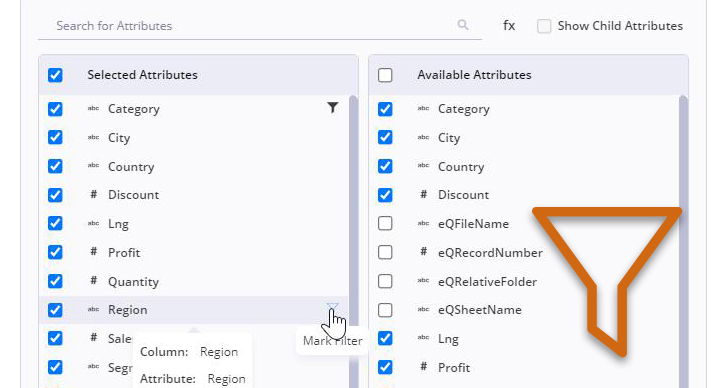Screen dimensions: 715x388
Task: Click Mark Filter icon on Region row
Action: click(332, 306)
